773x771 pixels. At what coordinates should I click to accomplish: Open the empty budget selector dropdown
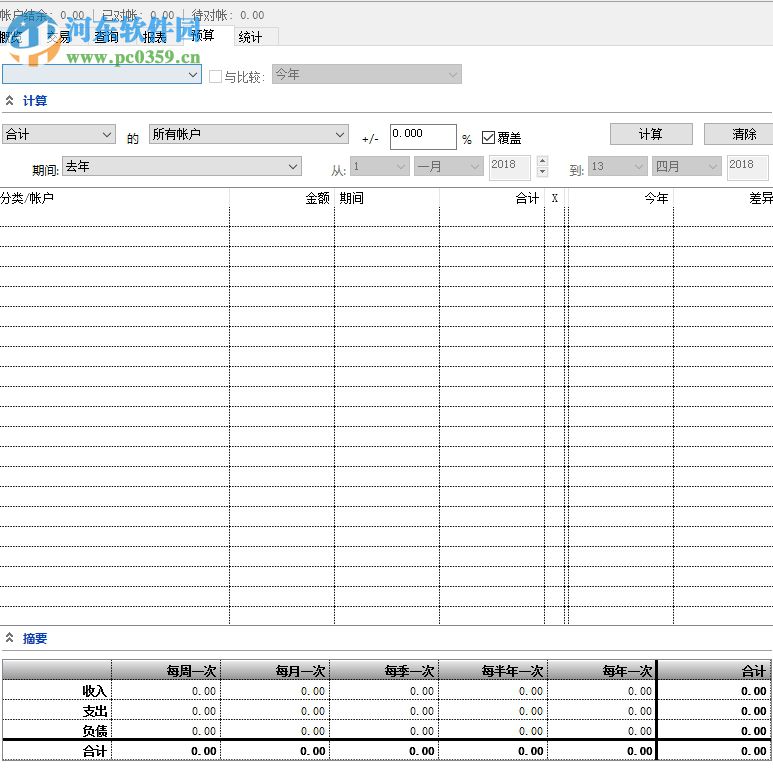(102, 75)
